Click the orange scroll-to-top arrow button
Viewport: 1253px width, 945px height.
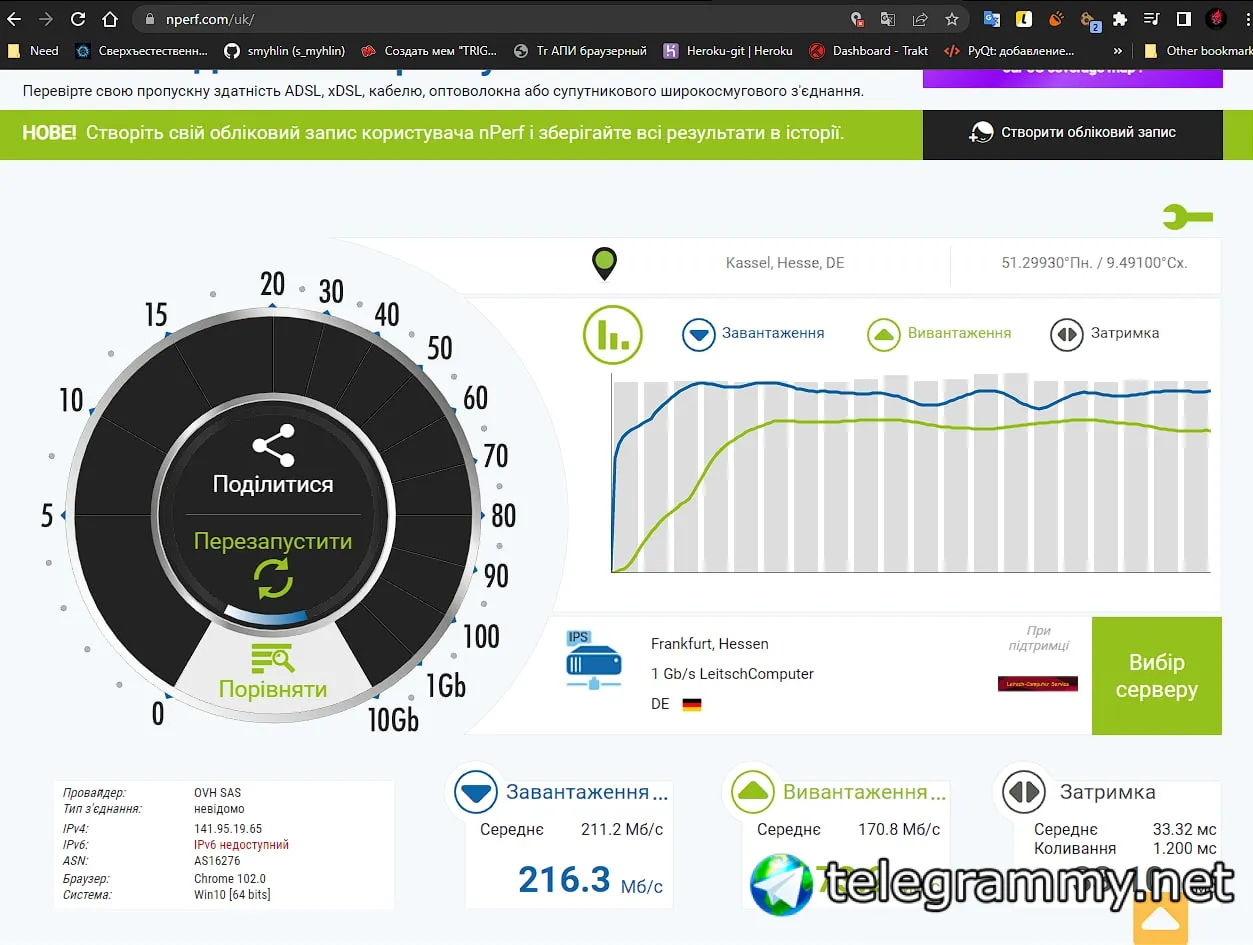pos(1161,918)
